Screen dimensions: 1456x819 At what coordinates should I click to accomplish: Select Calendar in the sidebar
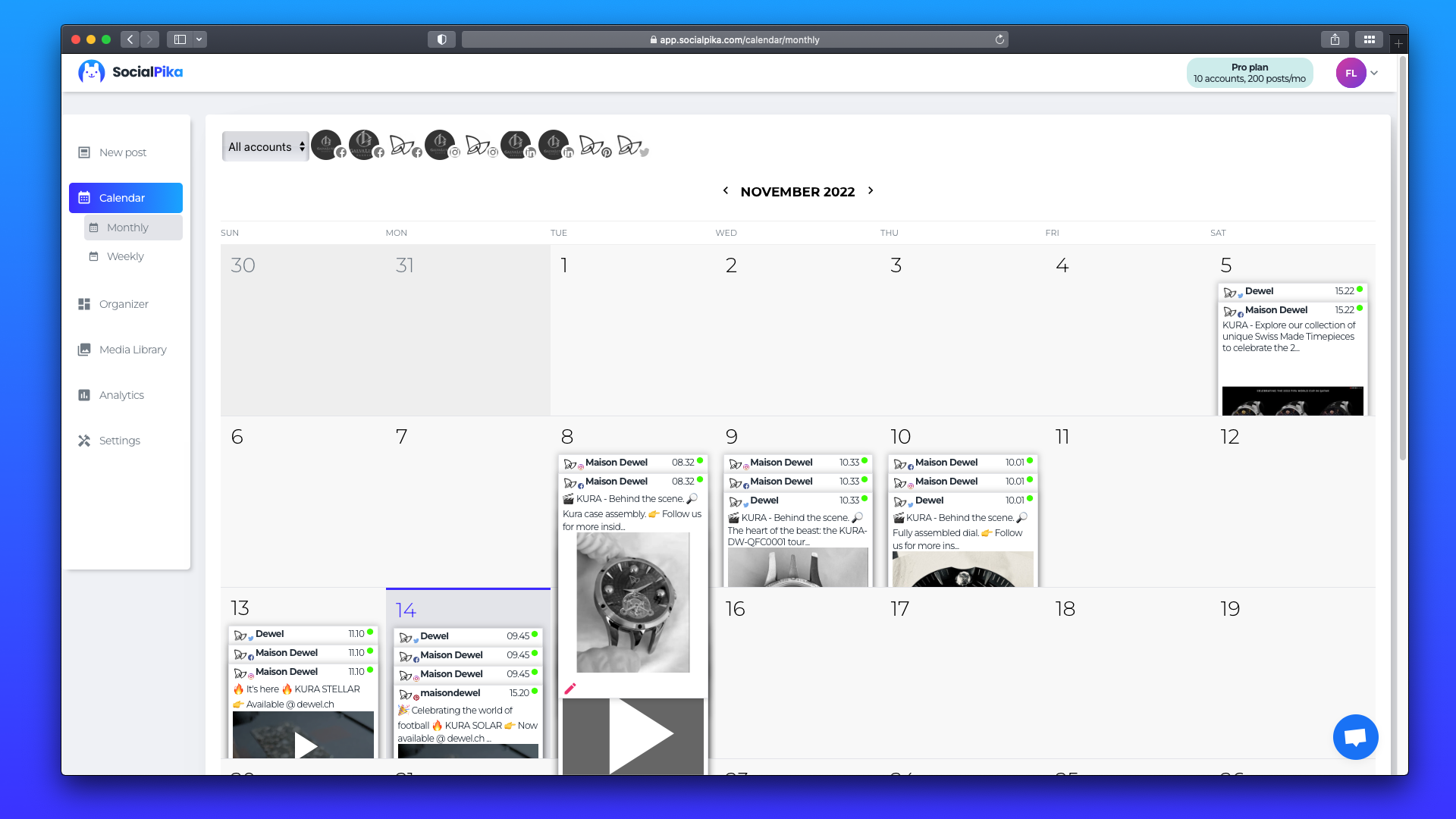126,198
